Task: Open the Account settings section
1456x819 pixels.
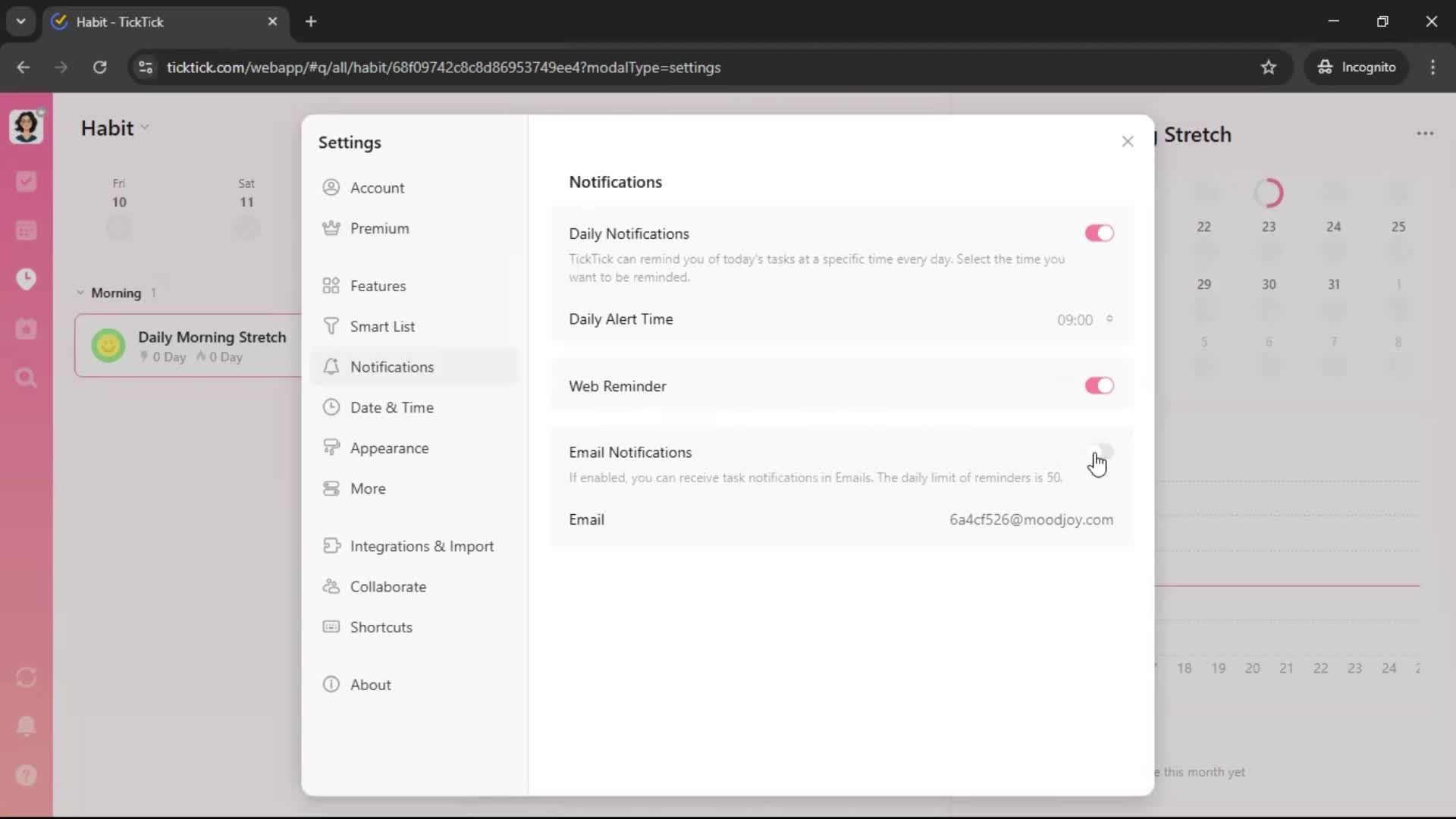Action: click(x=378, y=187)
